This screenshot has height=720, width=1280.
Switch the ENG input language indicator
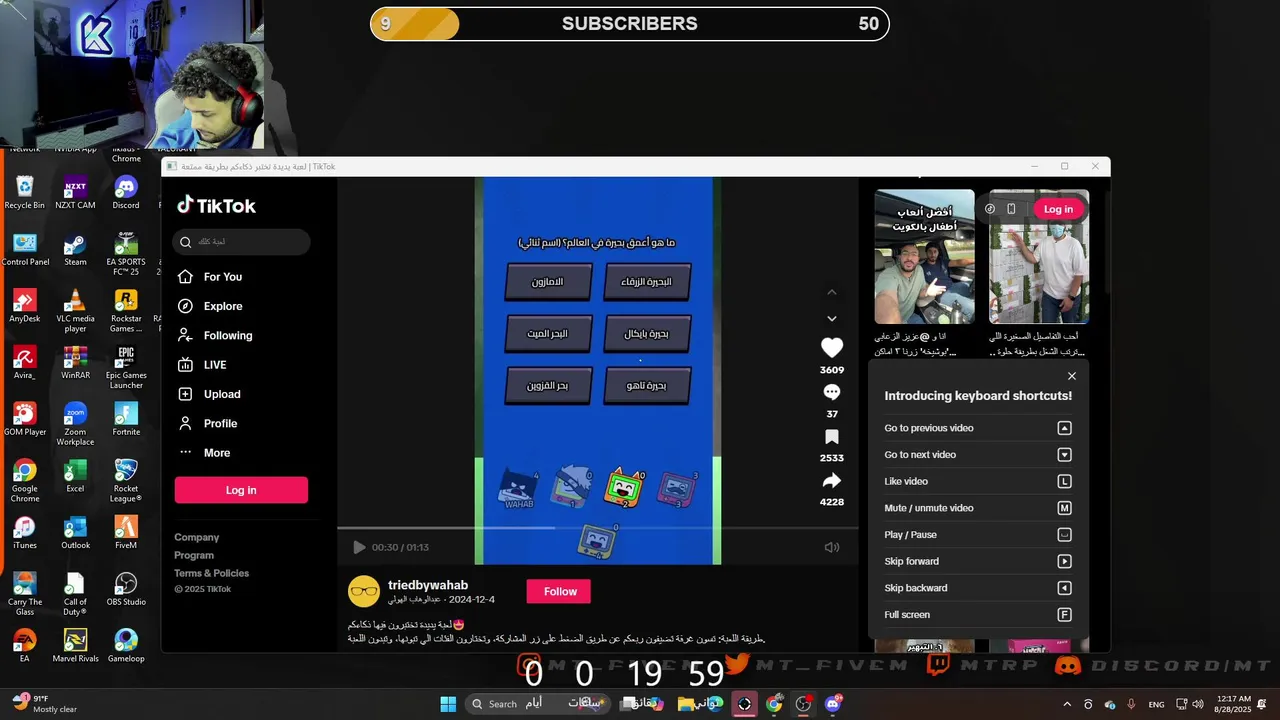coord(1156,704)
